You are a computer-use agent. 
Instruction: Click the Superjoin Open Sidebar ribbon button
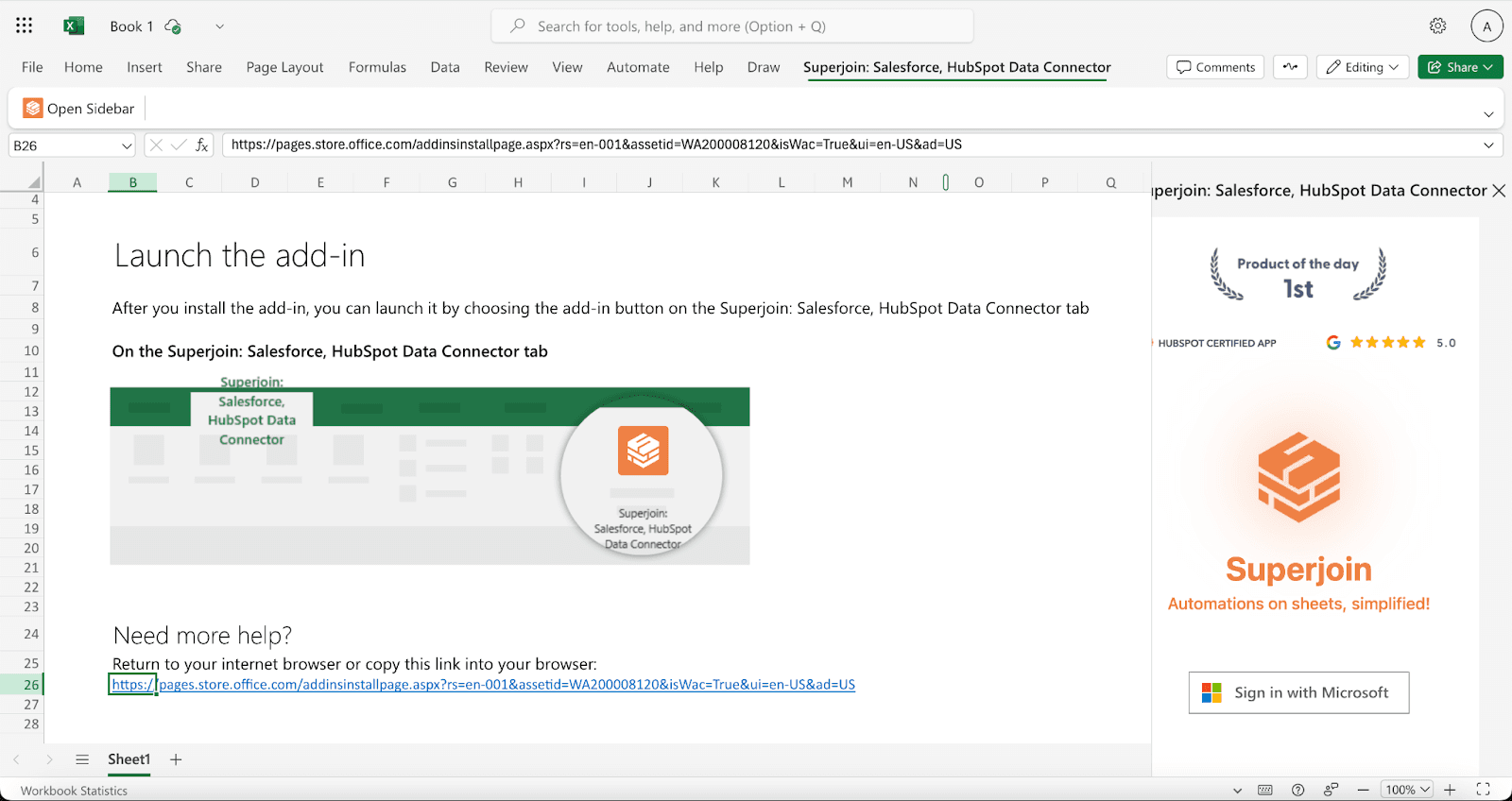pyautogui.click(x=78, y=109)
